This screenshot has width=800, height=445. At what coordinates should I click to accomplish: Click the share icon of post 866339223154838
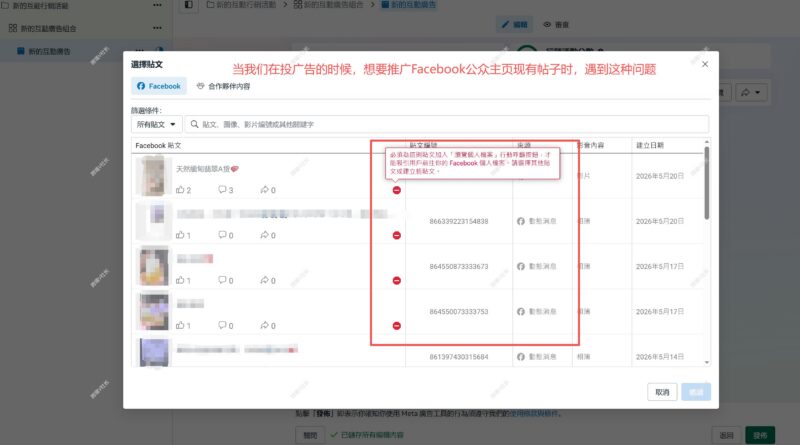click(264, 235)
